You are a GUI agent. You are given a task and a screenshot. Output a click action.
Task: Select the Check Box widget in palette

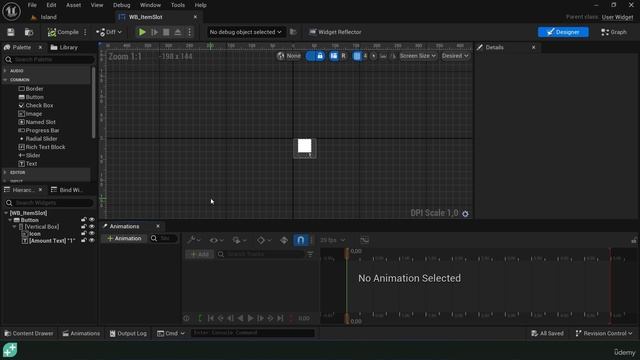(x=36, y=105)
